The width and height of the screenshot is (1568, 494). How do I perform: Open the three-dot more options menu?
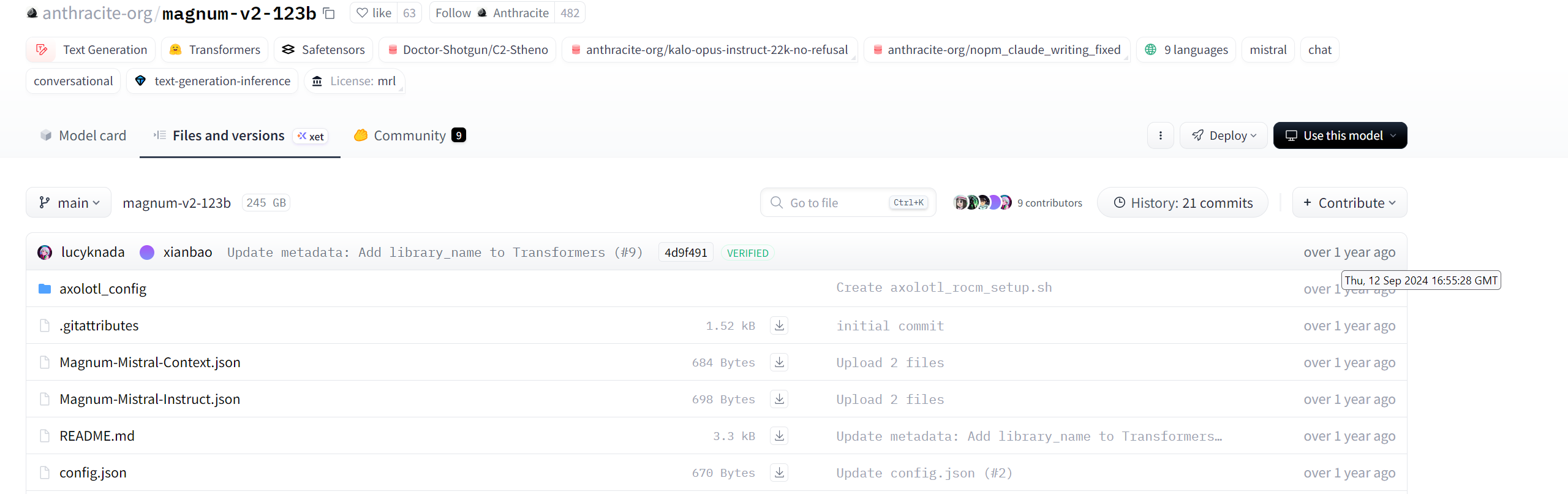[x=1161, y=135]
